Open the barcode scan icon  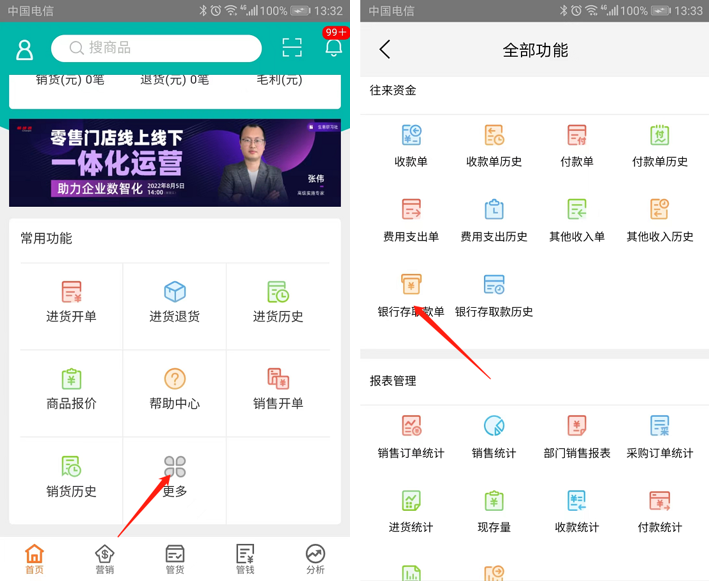pos(292,48)
